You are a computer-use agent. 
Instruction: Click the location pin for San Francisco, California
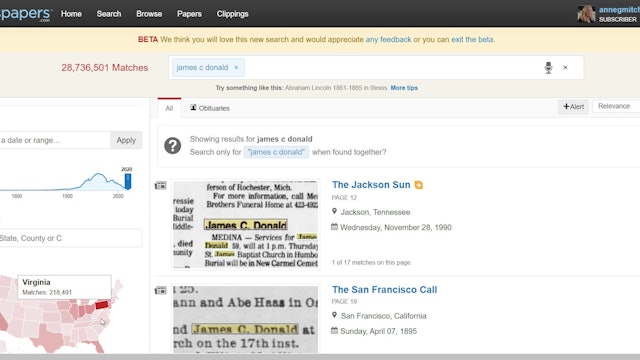click(x=334, y=315)
